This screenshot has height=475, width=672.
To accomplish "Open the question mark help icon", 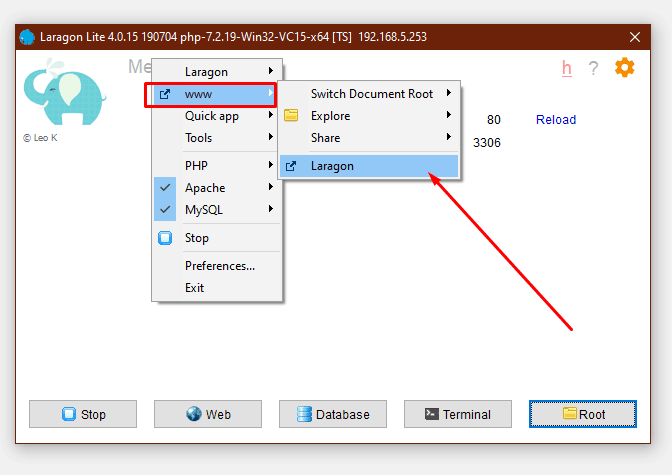I will click(x=593, y=68).
